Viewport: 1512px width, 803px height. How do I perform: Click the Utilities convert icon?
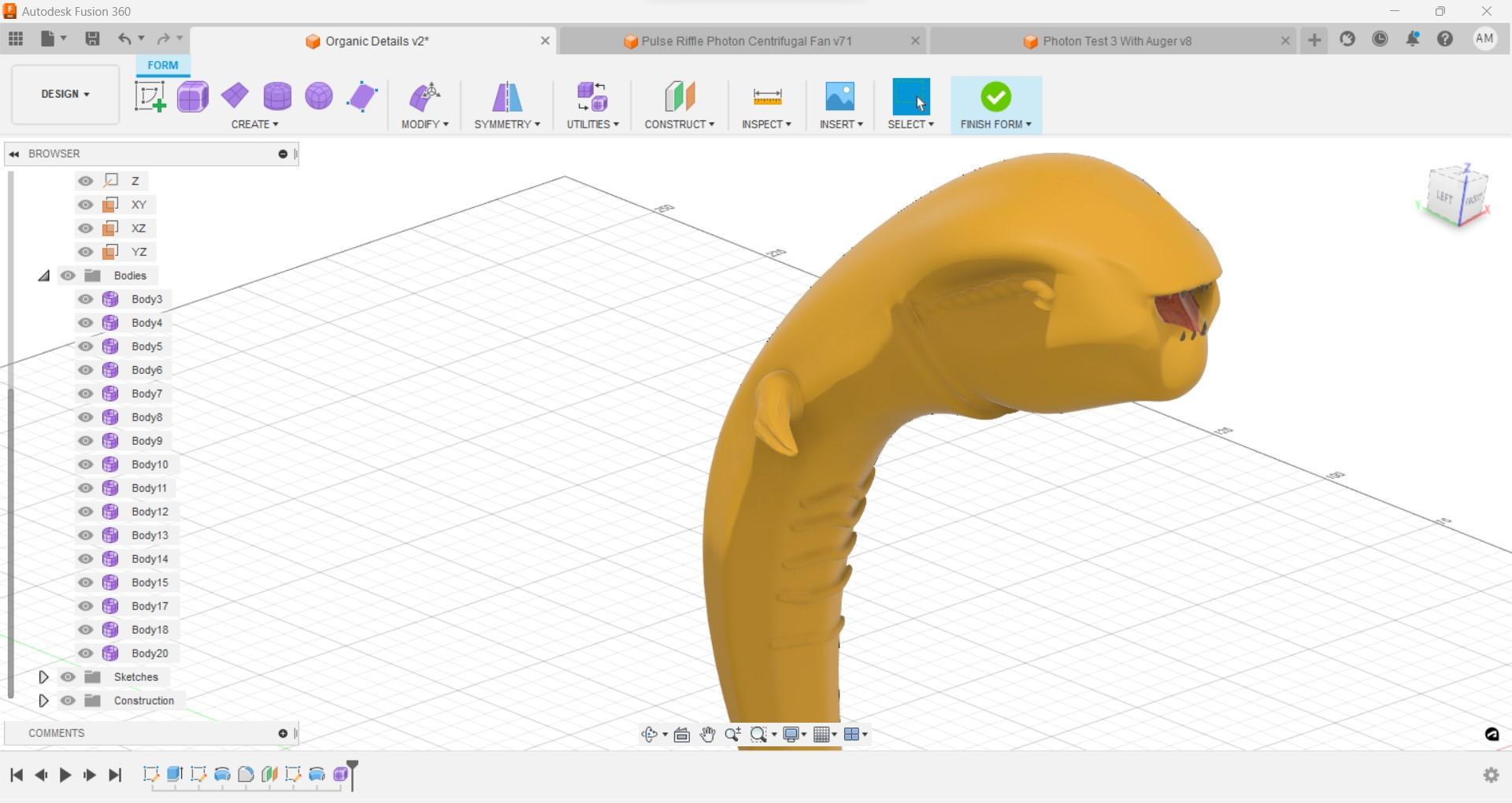point(592,97)
